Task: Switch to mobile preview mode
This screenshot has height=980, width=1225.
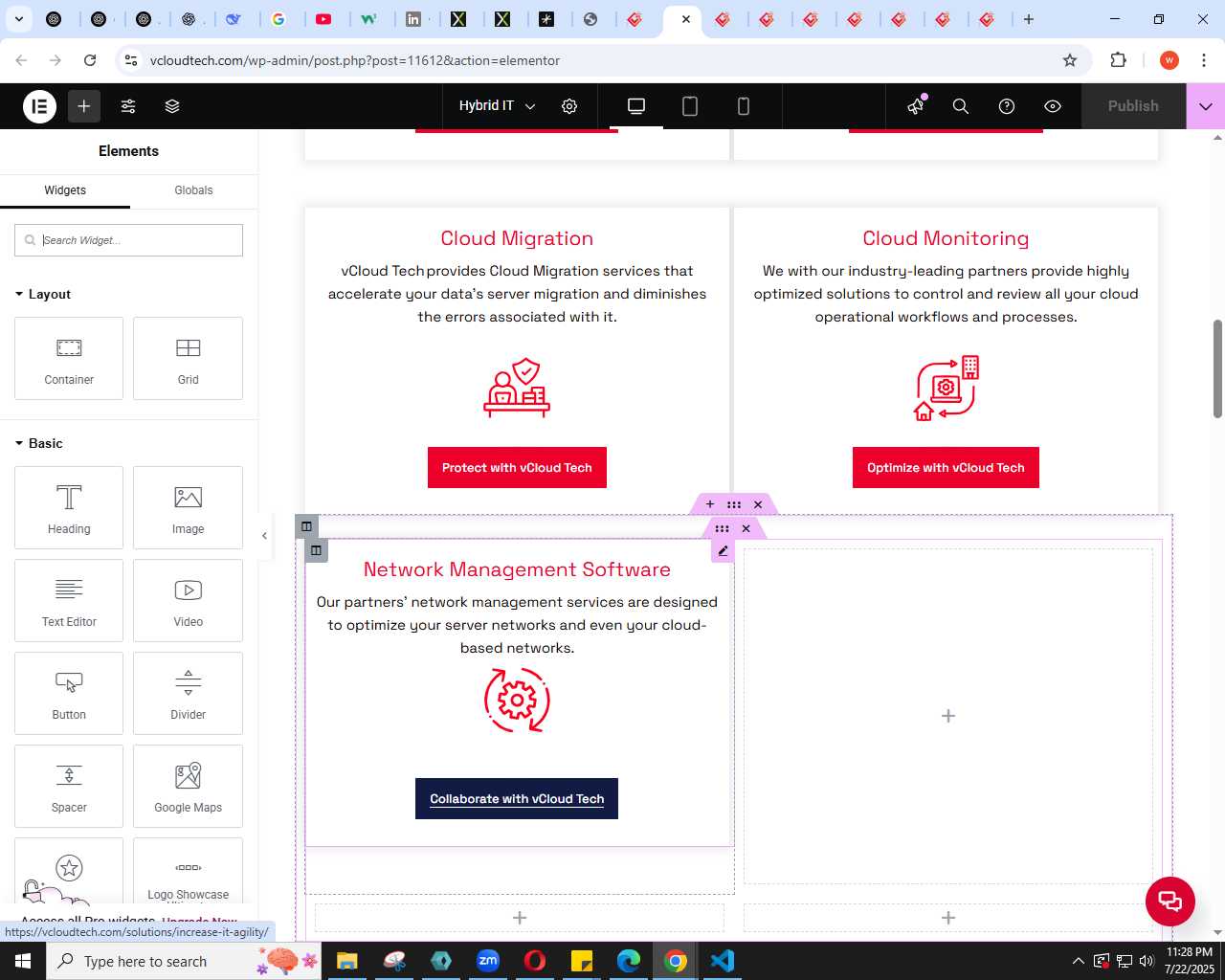Action: pyautogui.click(x=744, y=106)
